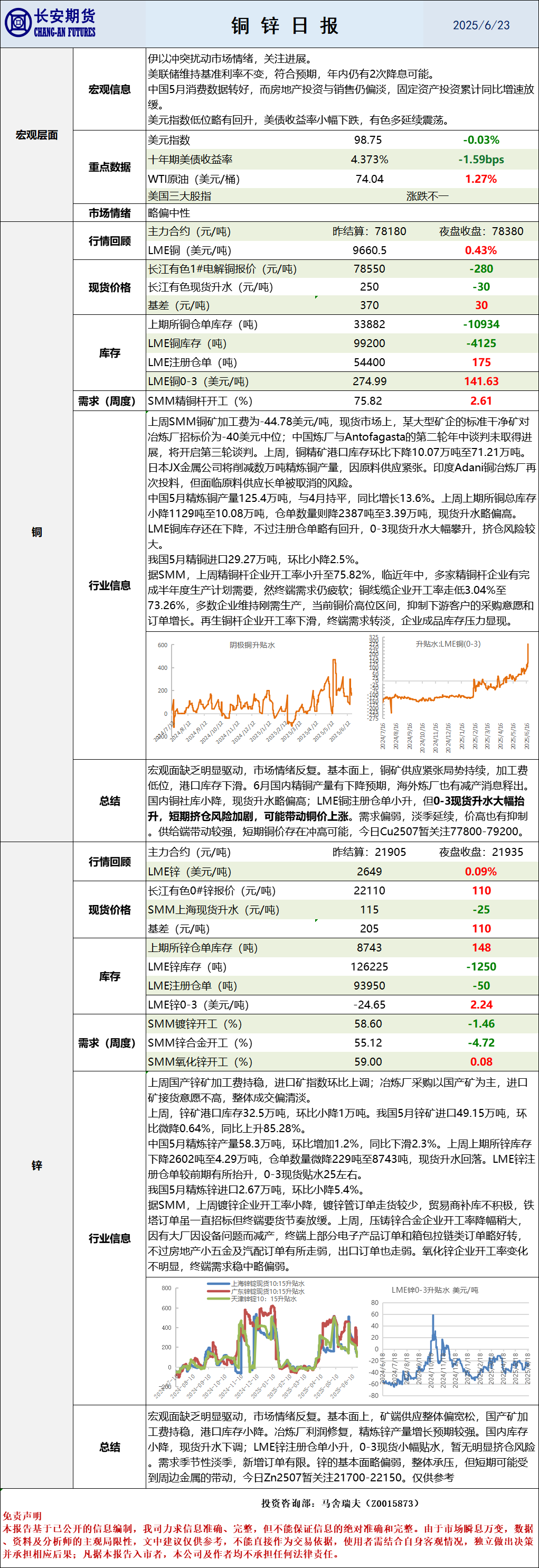Select the 天津锌锭10:15升贴水 legend entry
The image size is (539, 1568).
tap(251, 1299)
